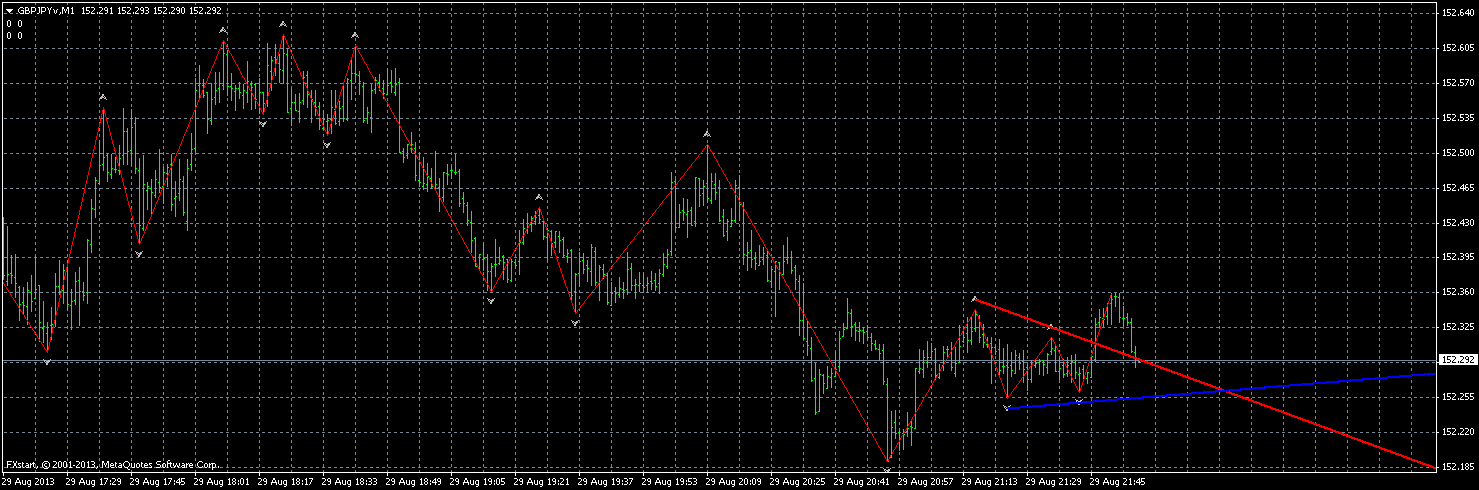Click the down fractal arrow at the 20:41 lowest low

(887, 469)
